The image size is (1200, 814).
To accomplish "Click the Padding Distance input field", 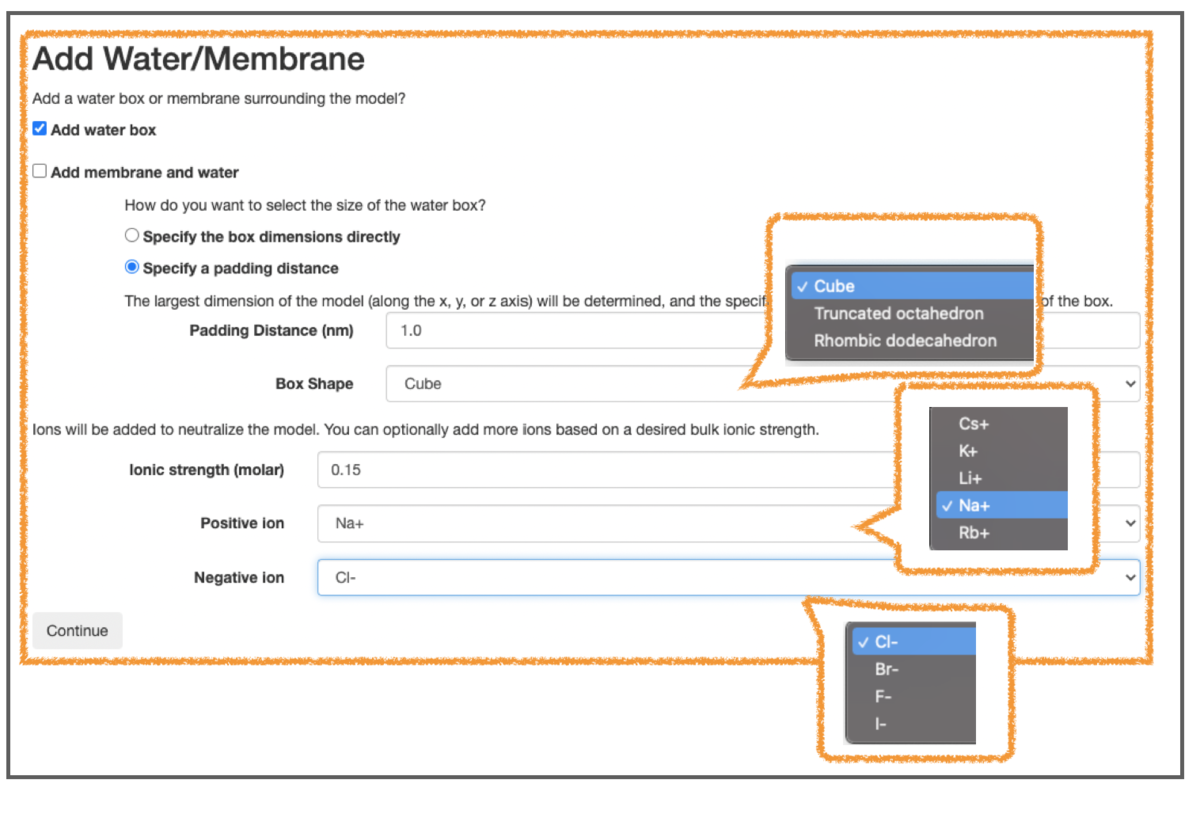I will [x=763, y=330].
